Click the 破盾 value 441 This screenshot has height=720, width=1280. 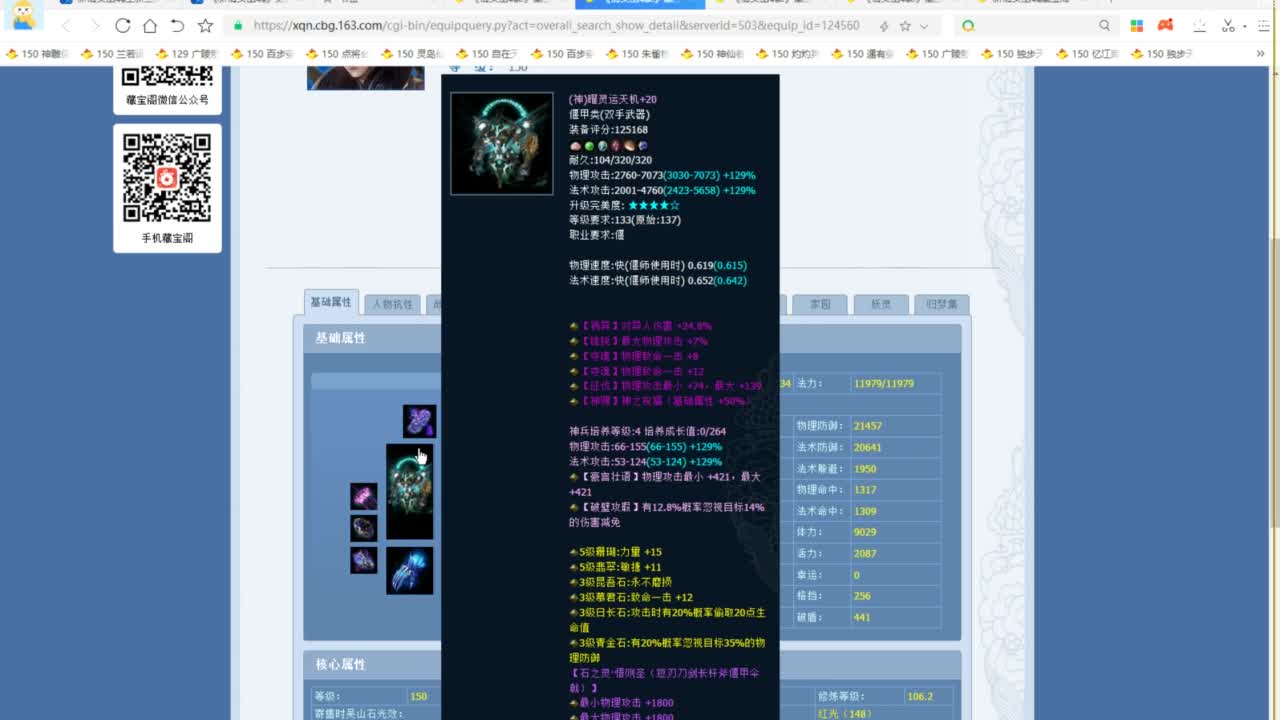point(862,618)
